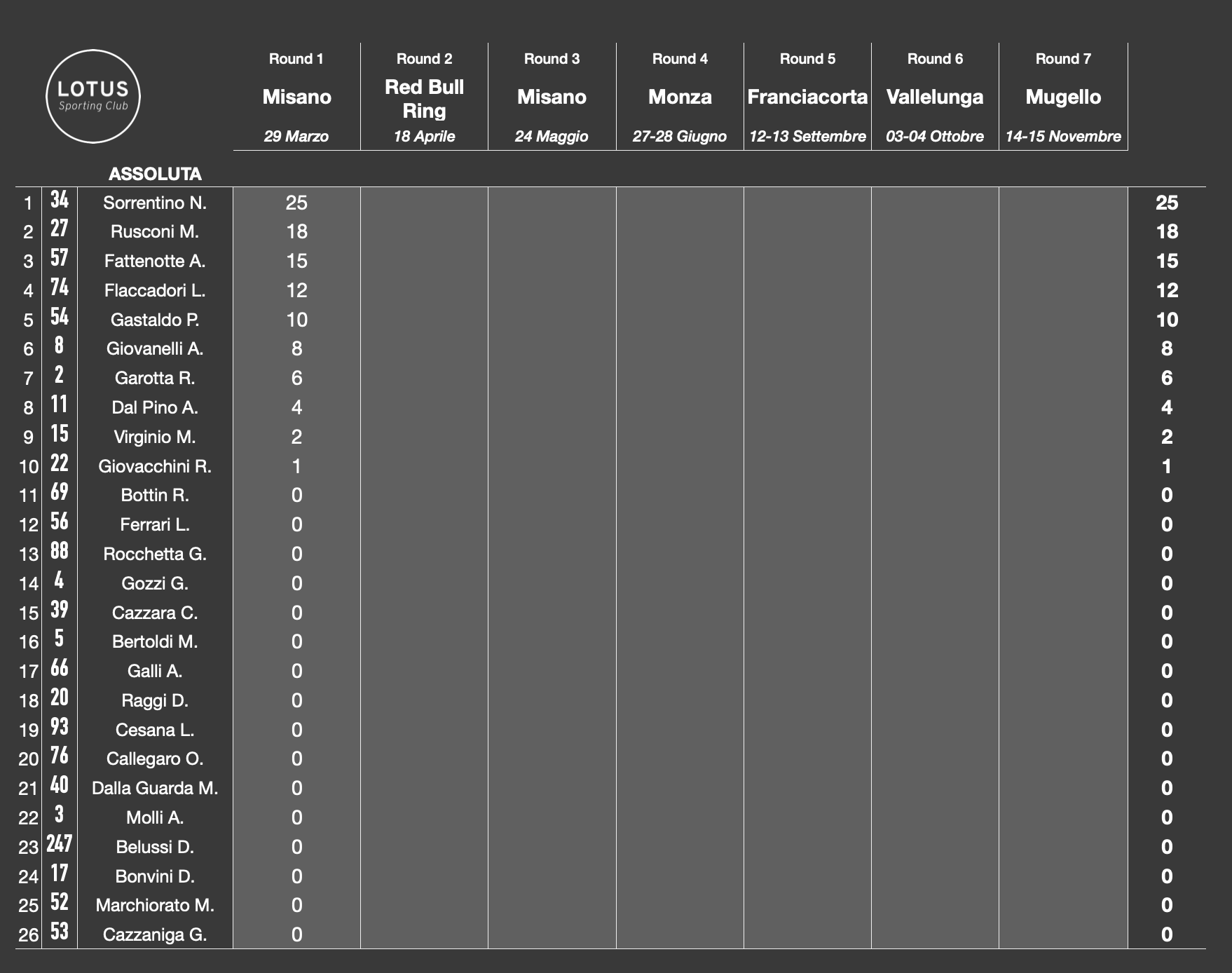Click the 24 Maggio date under Misano

[552, 136]
